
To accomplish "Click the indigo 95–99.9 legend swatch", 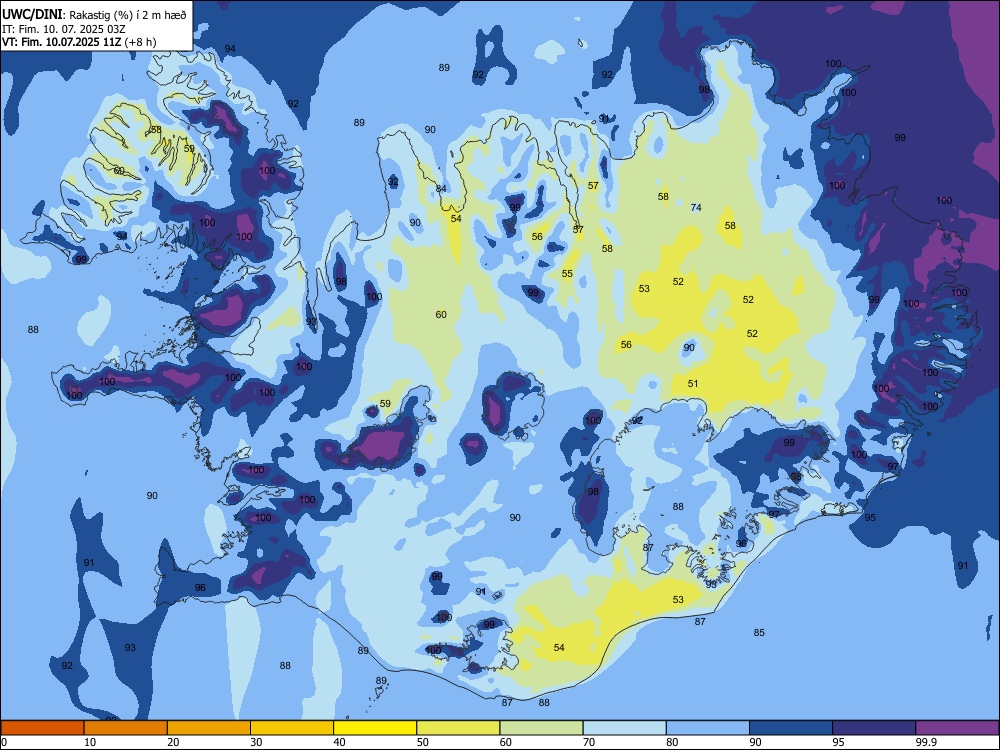I will [874, 728].
